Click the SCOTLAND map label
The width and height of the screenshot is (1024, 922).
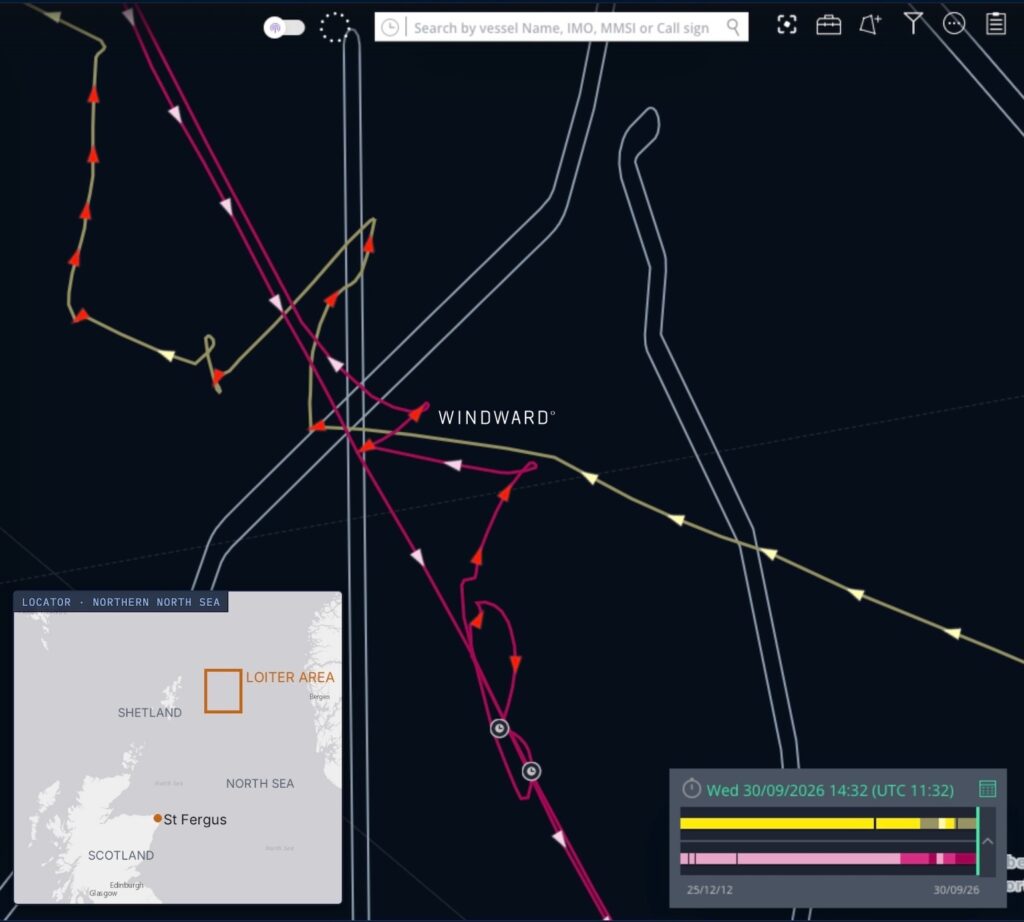click(121, 855)
